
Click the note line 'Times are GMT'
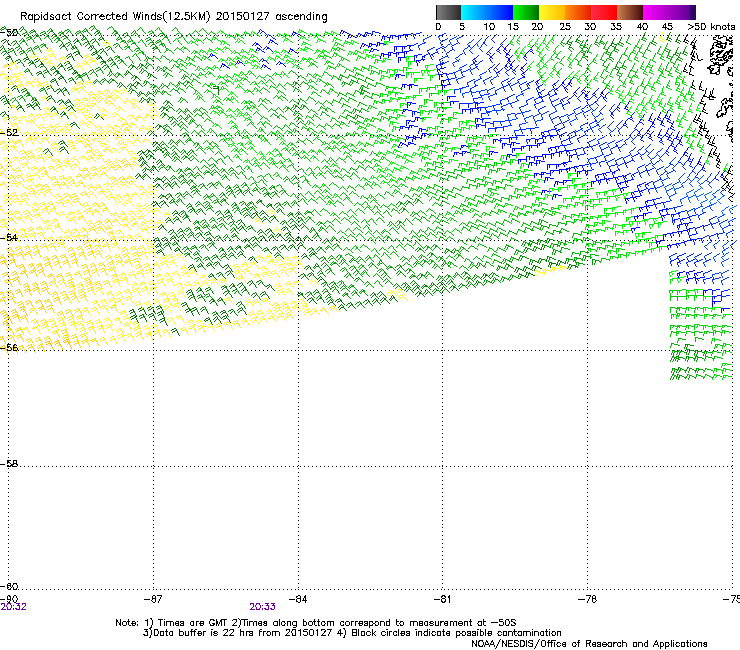(193, 623)
